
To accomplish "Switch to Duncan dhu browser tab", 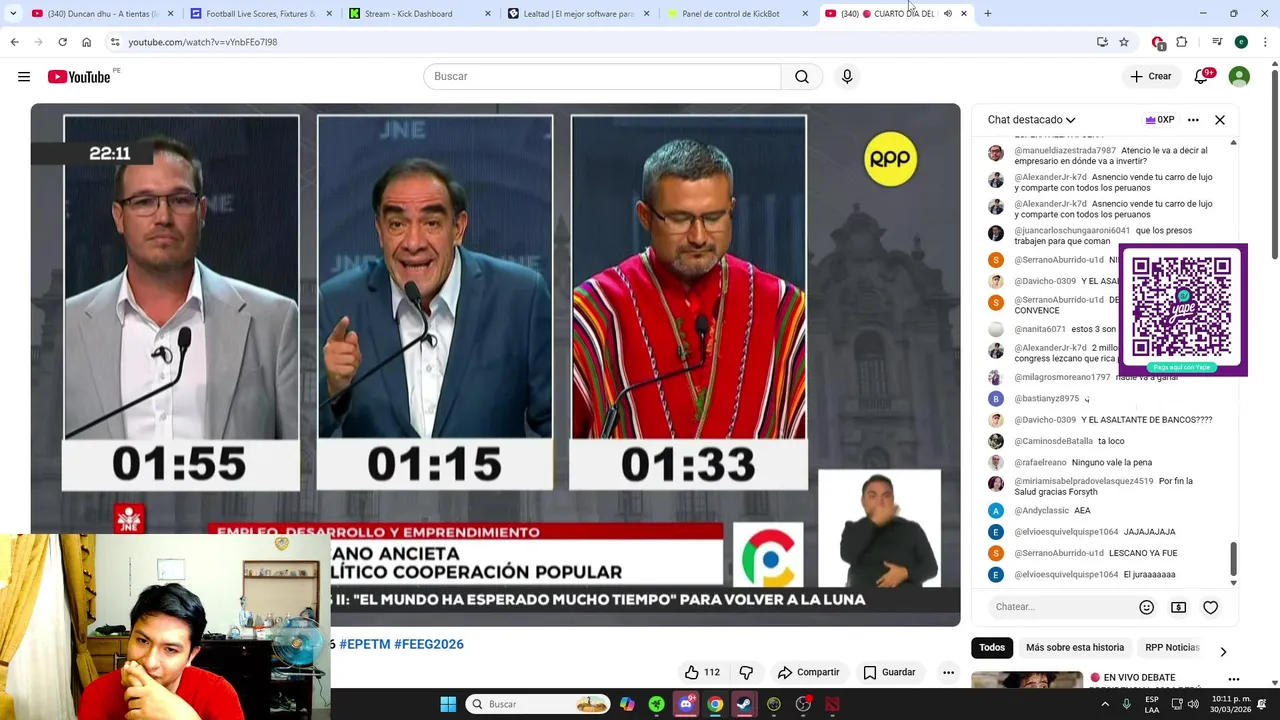I will [100, 14].
